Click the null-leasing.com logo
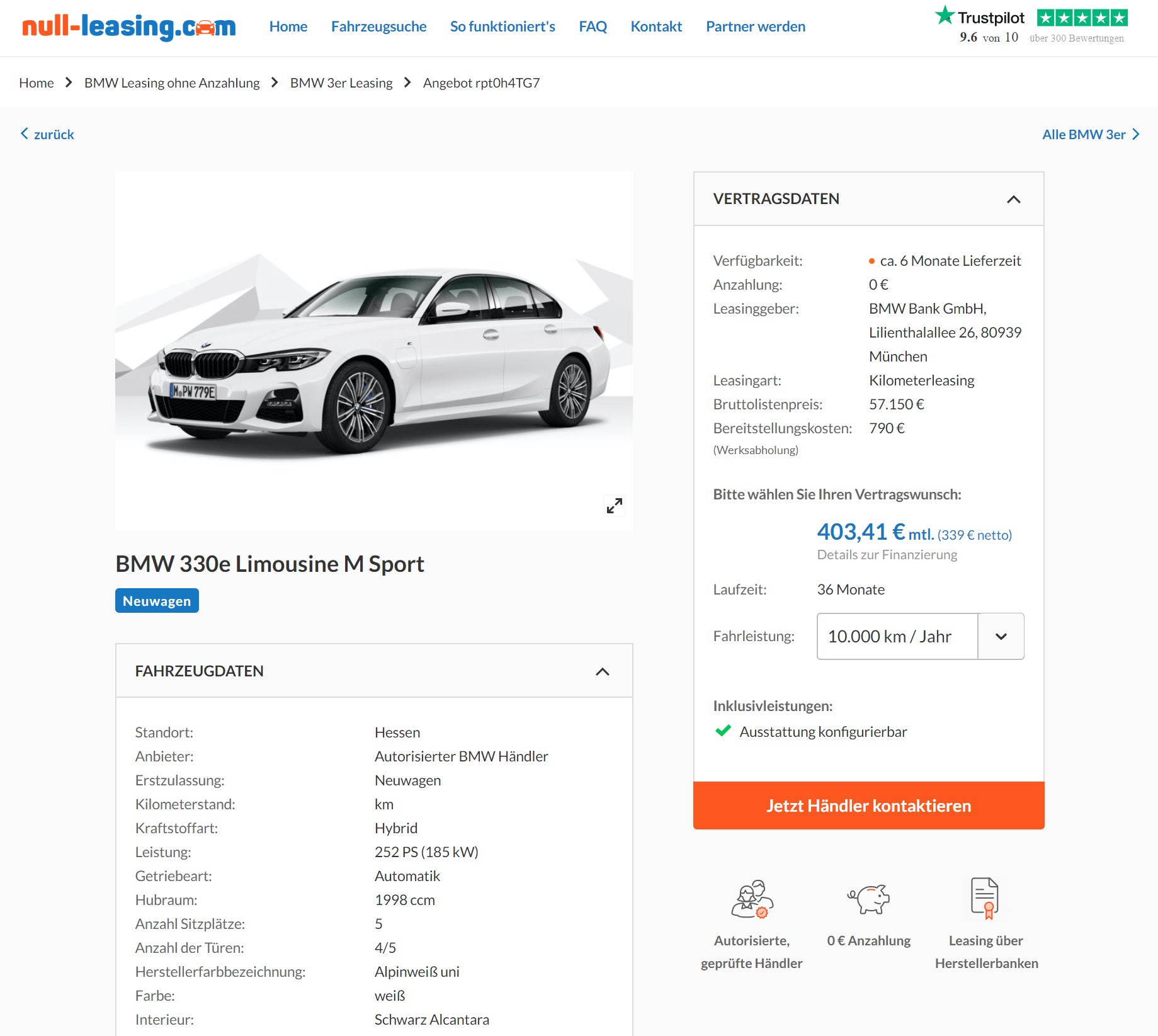Screen dimensions: 1158x1036 tap(129, 26)
